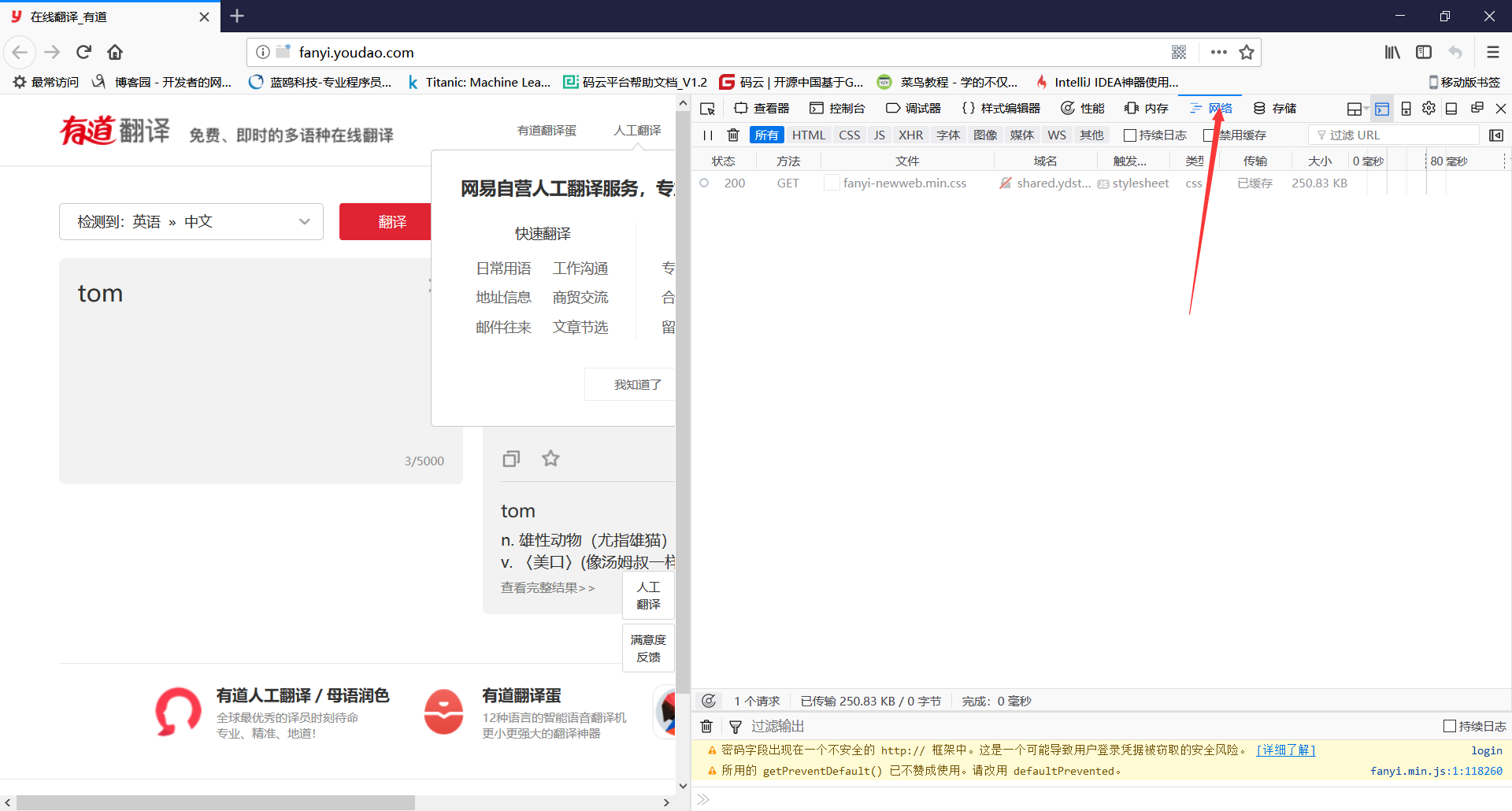Copy translation result icon

tap(511, 458)
